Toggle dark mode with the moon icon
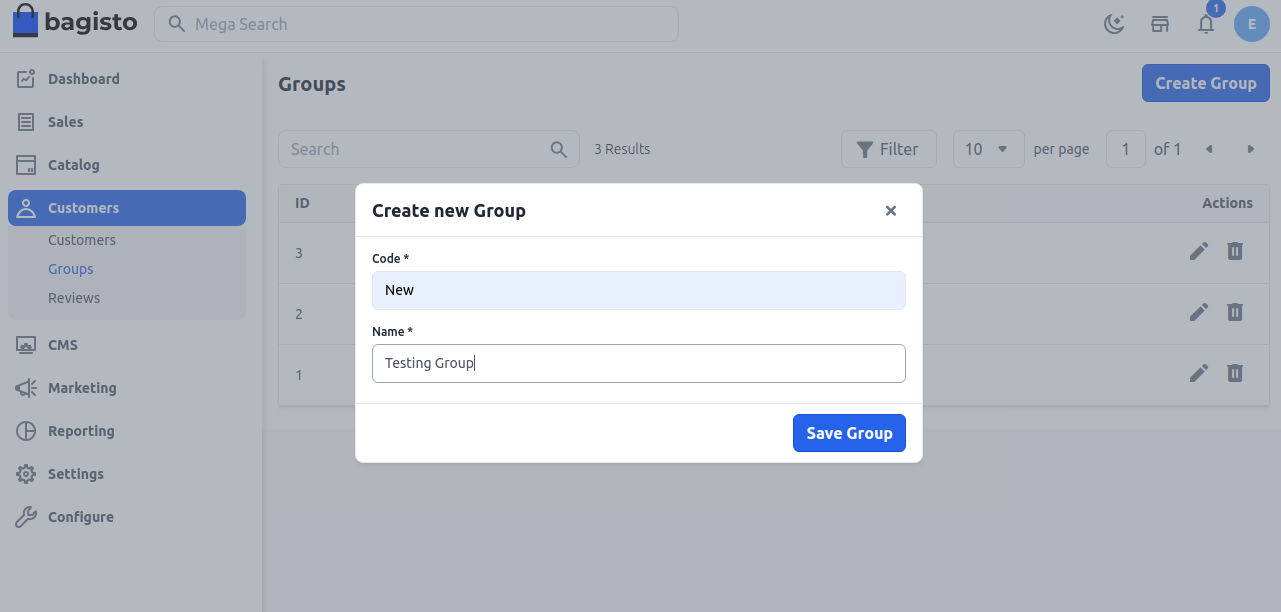 [1114, 23]
